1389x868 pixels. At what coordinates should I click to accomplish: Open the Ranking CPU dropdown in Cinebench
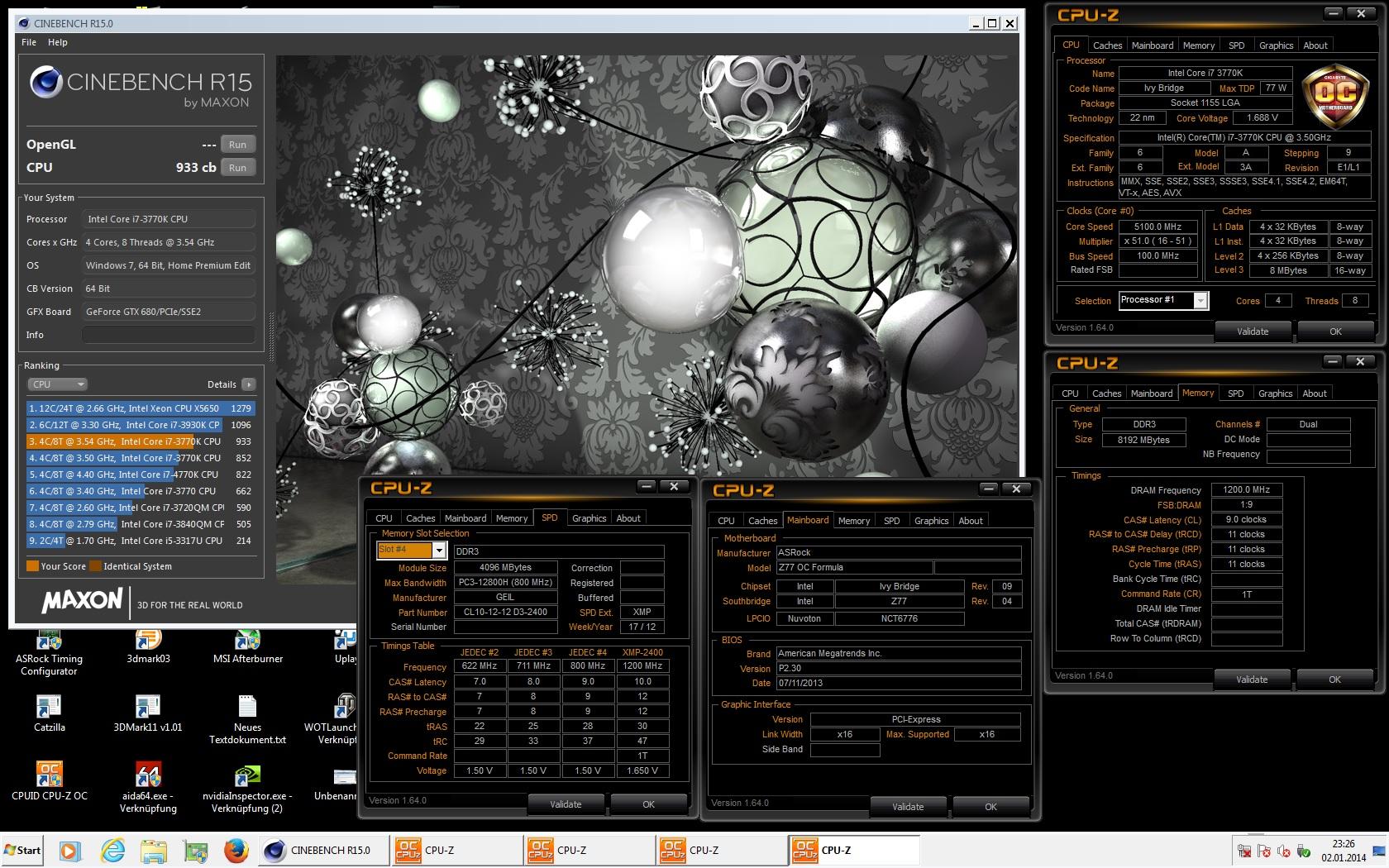pyautogui.click(x=57, y=384)
